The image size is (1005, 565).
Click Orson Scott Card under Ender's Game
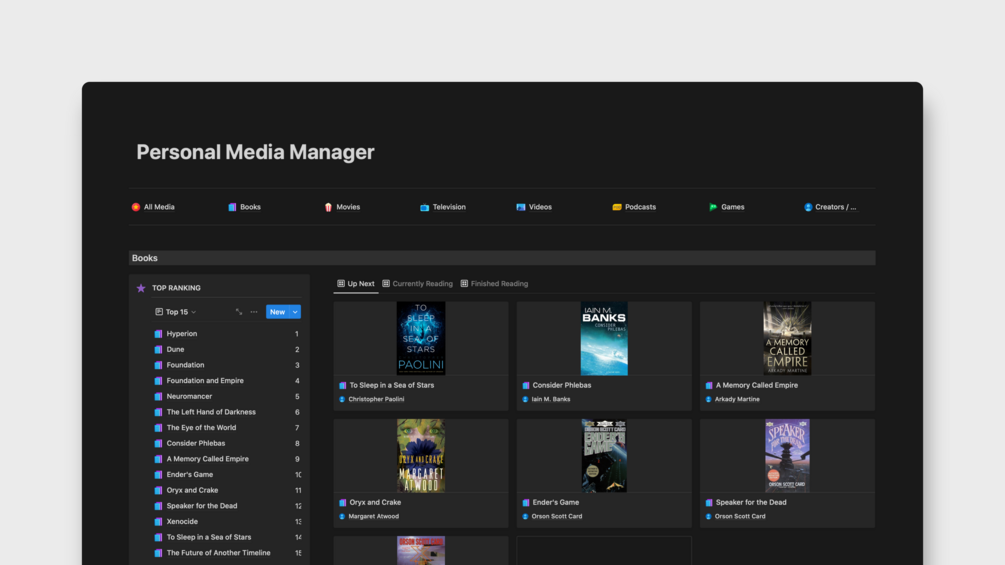point(557,516)
